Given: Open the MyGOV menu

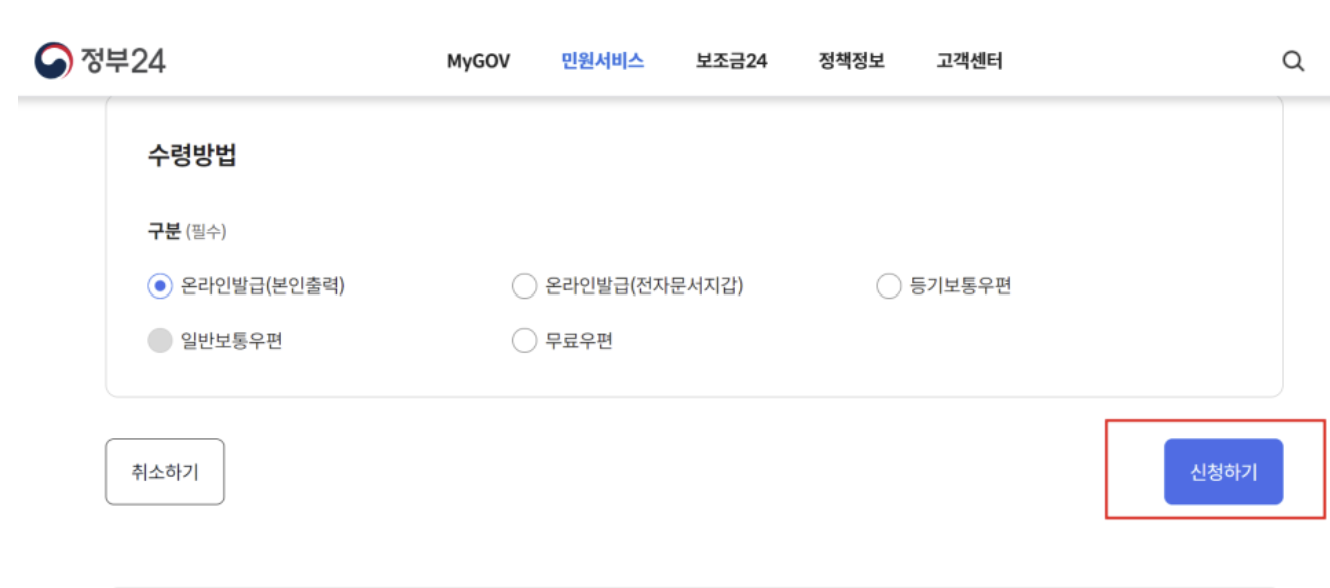Looking at the screenshot, I should click(478, 61).
